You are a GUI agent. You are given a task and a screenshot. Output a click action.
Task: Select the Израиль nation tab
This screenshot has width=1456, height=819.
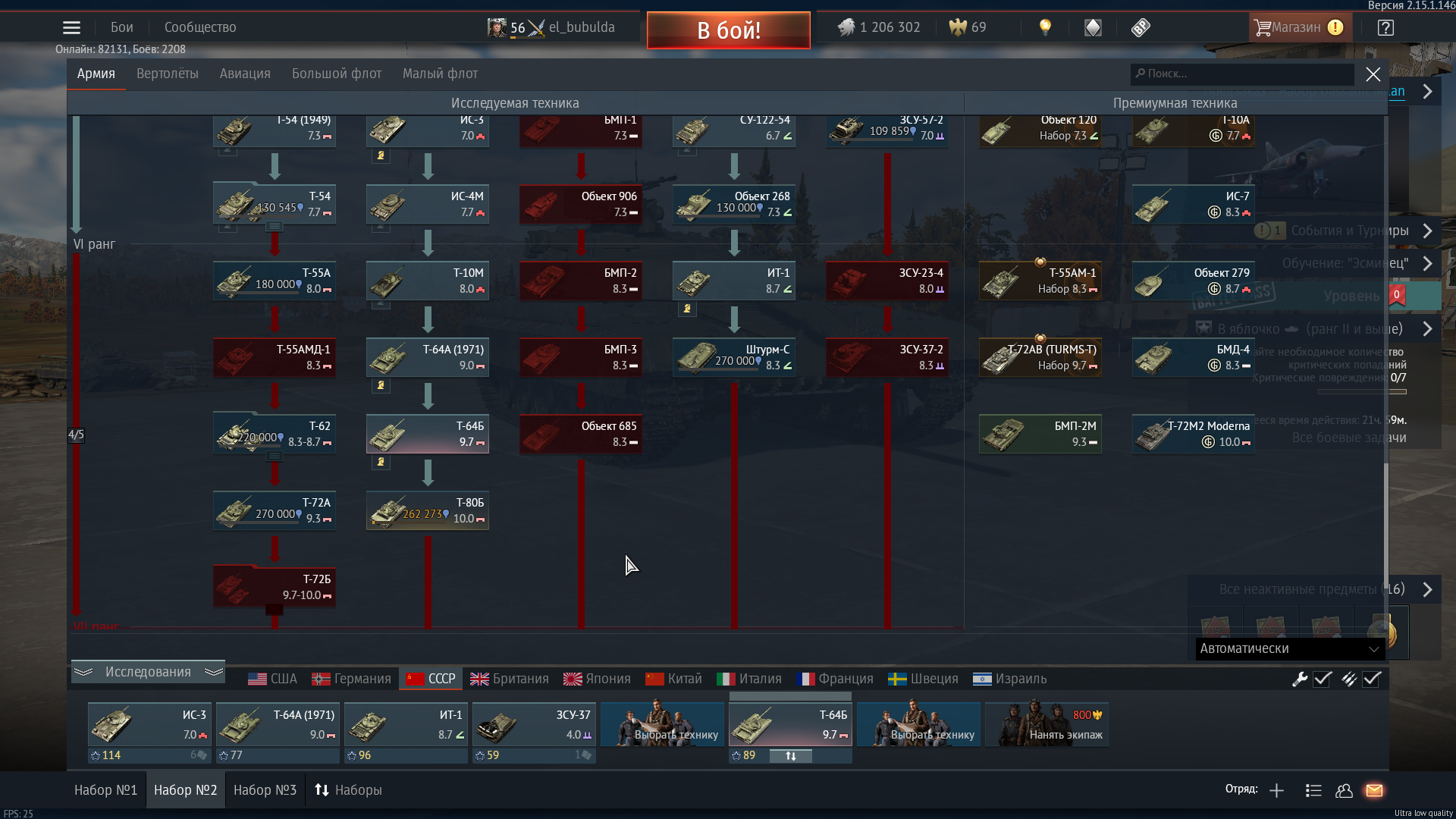coord(1009,679)
